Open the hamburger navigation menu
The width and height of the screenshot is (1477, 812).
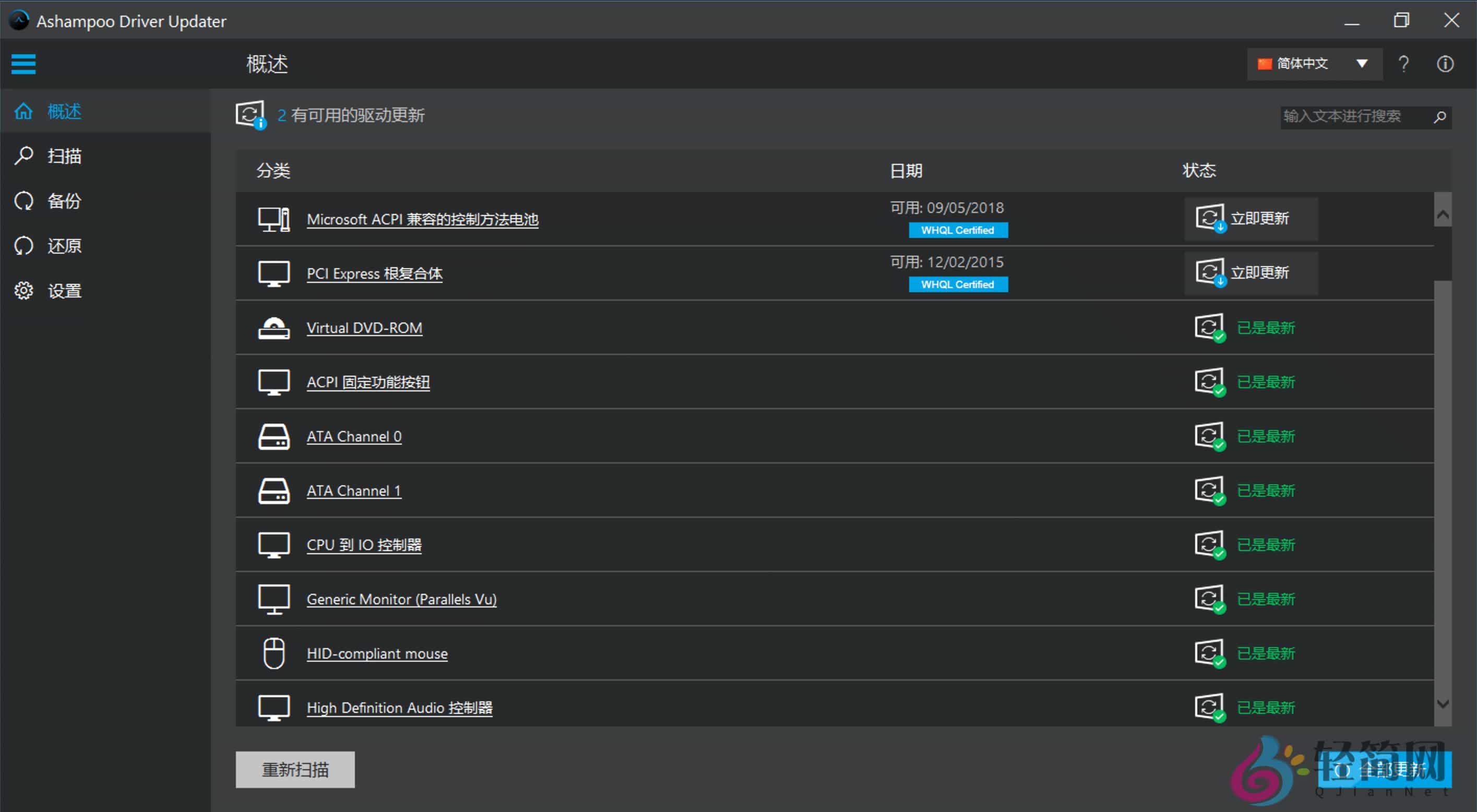click(x=23, y=64)
